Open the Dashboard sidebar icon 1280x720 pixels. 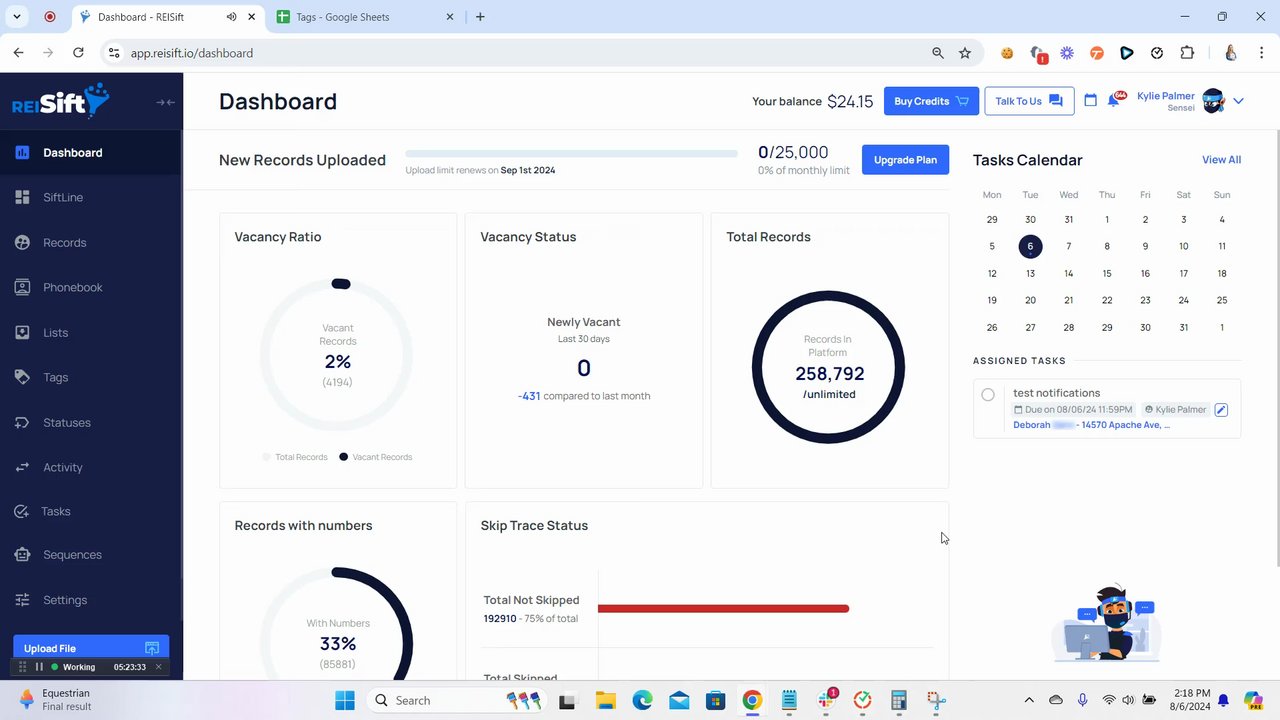(x=22, y=153)
